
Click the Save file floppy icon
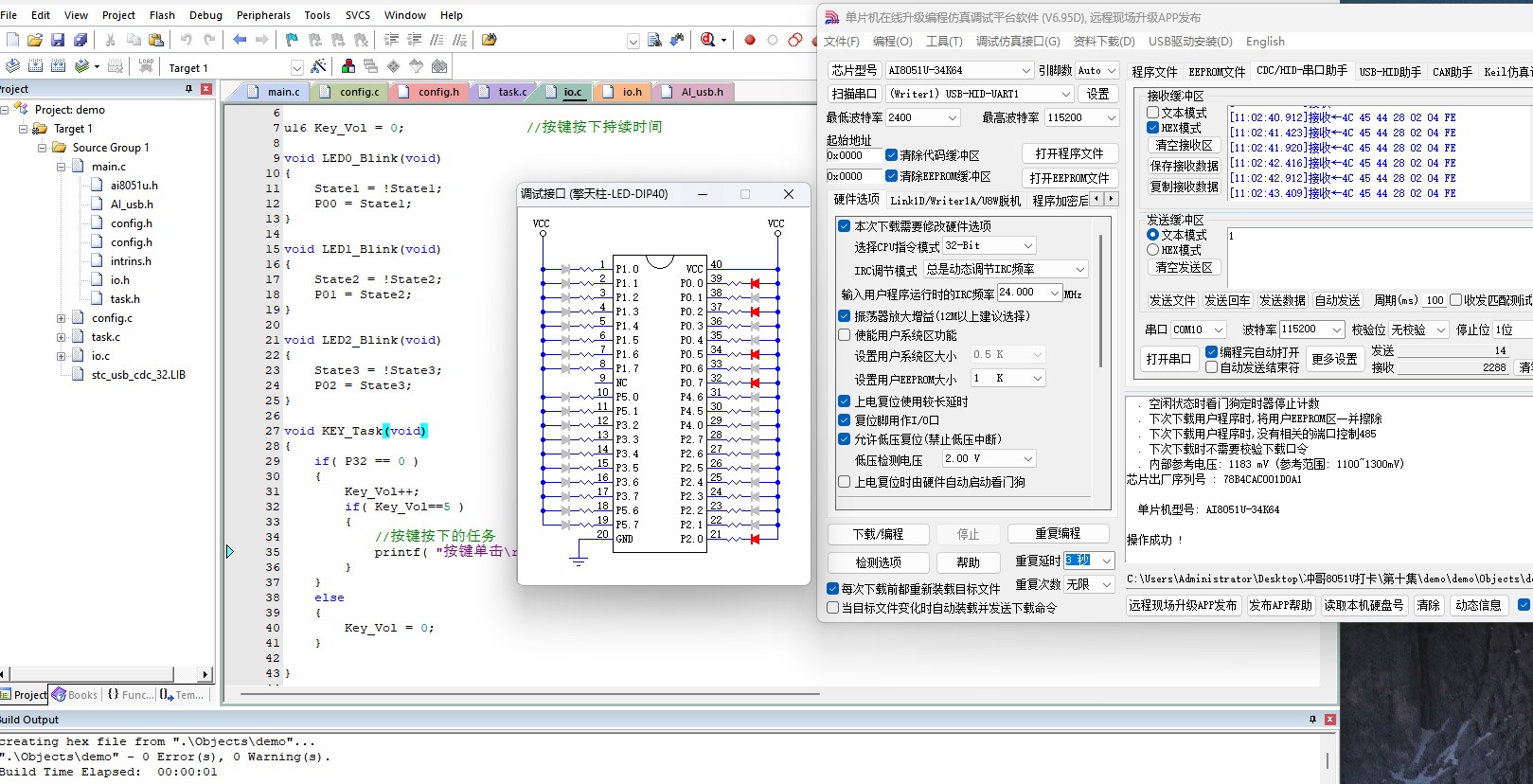(x=58, y=40)
